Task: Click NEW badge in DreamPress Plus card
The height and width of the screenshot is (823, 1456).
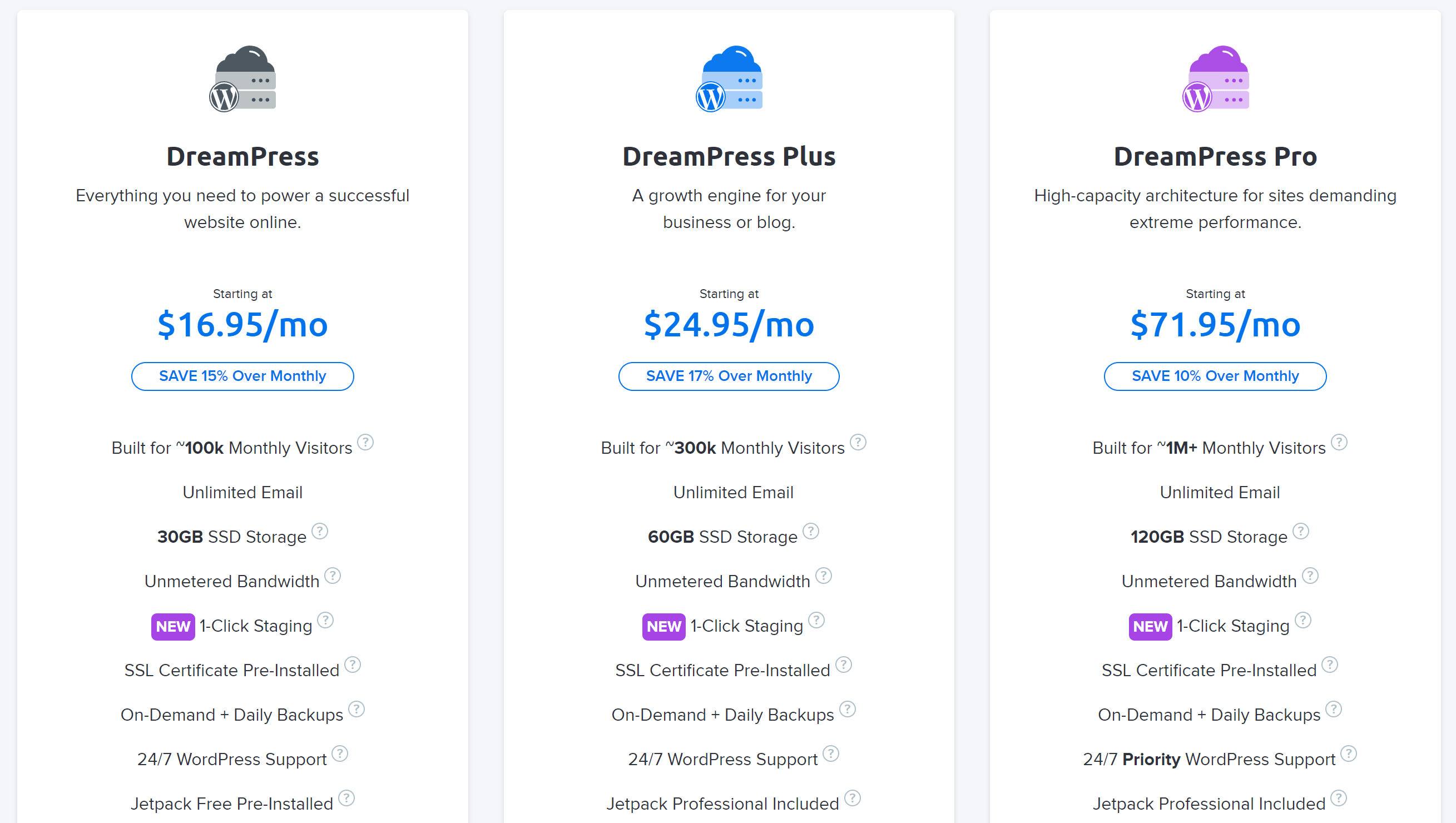Action: (x=664, y=627)
